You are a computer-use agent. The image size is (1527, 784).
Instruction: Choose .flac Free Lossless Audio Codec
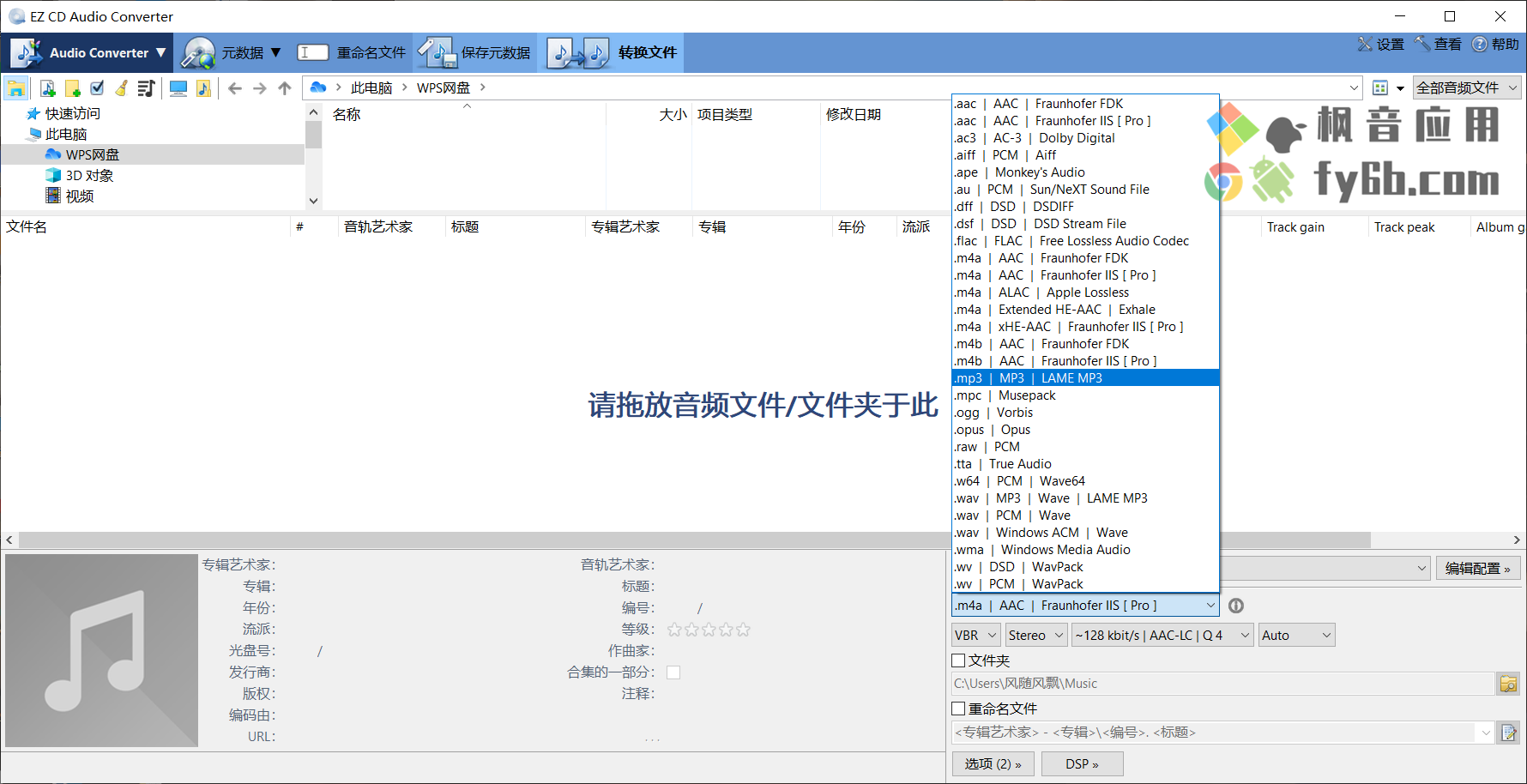point(1085,241)
